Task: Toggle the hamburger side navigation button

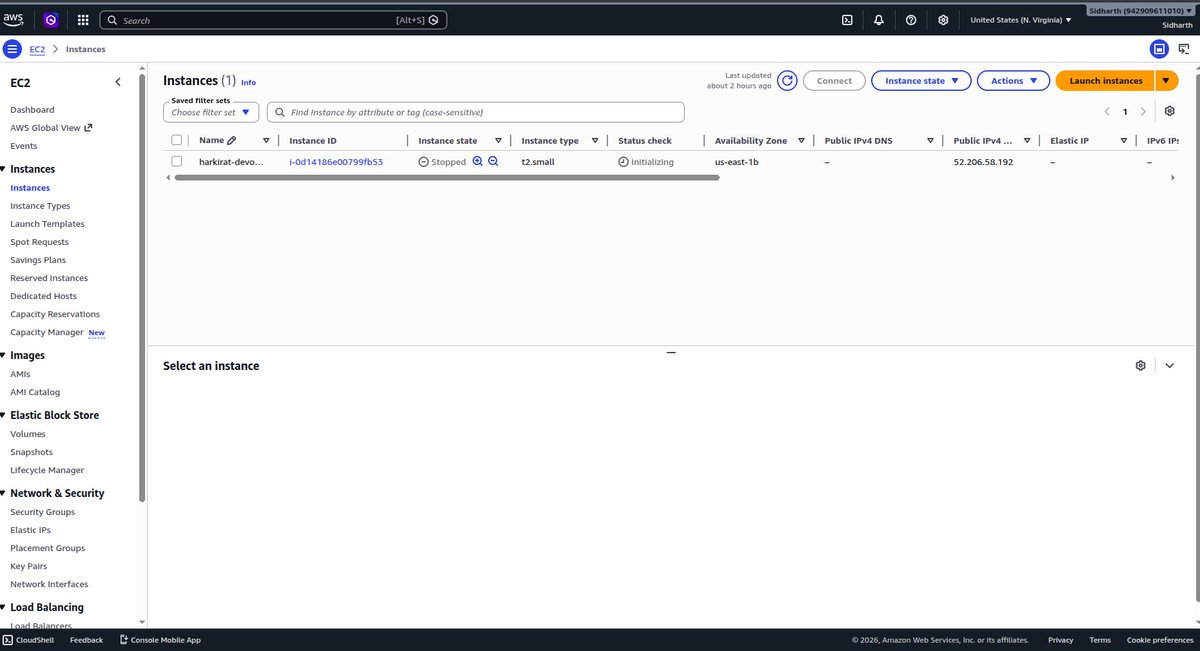Action: (x=12, y=49)
